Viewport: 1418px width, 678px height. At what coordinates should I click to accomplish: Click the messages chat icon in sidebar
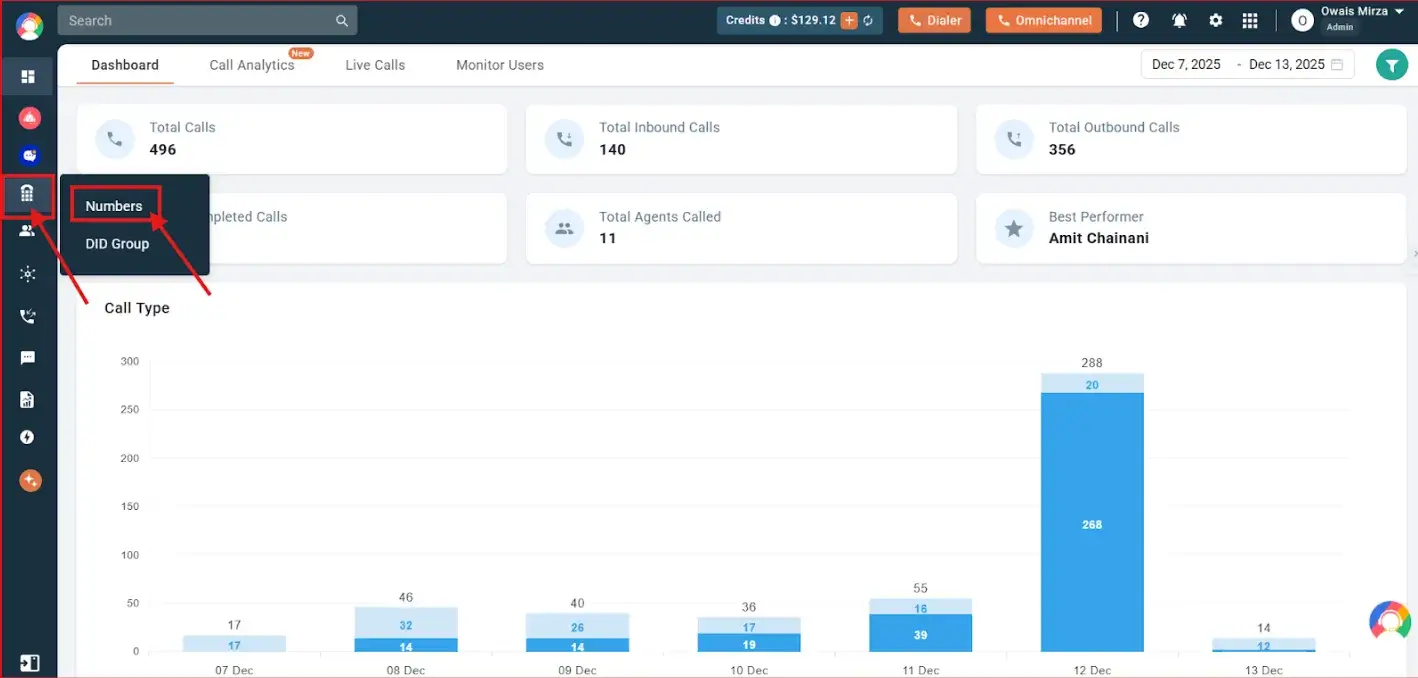[x=28, y=358]
